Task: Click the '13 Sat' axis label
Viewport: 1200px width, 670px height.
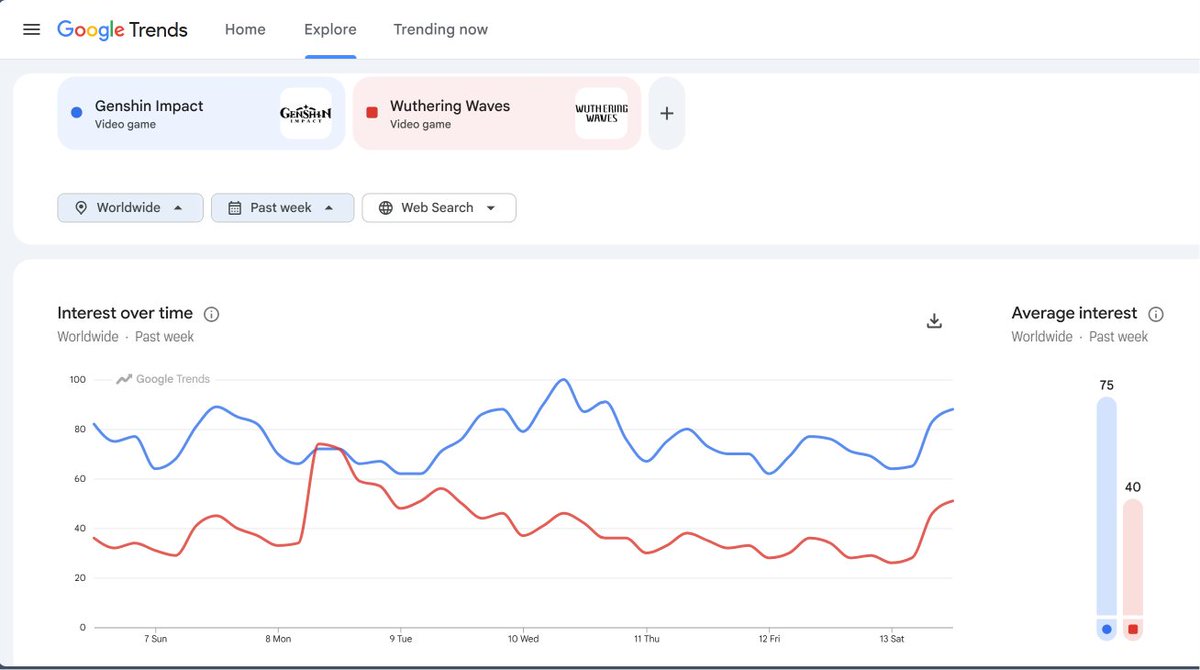Action: pyautogui.click(x=891, y=638)
